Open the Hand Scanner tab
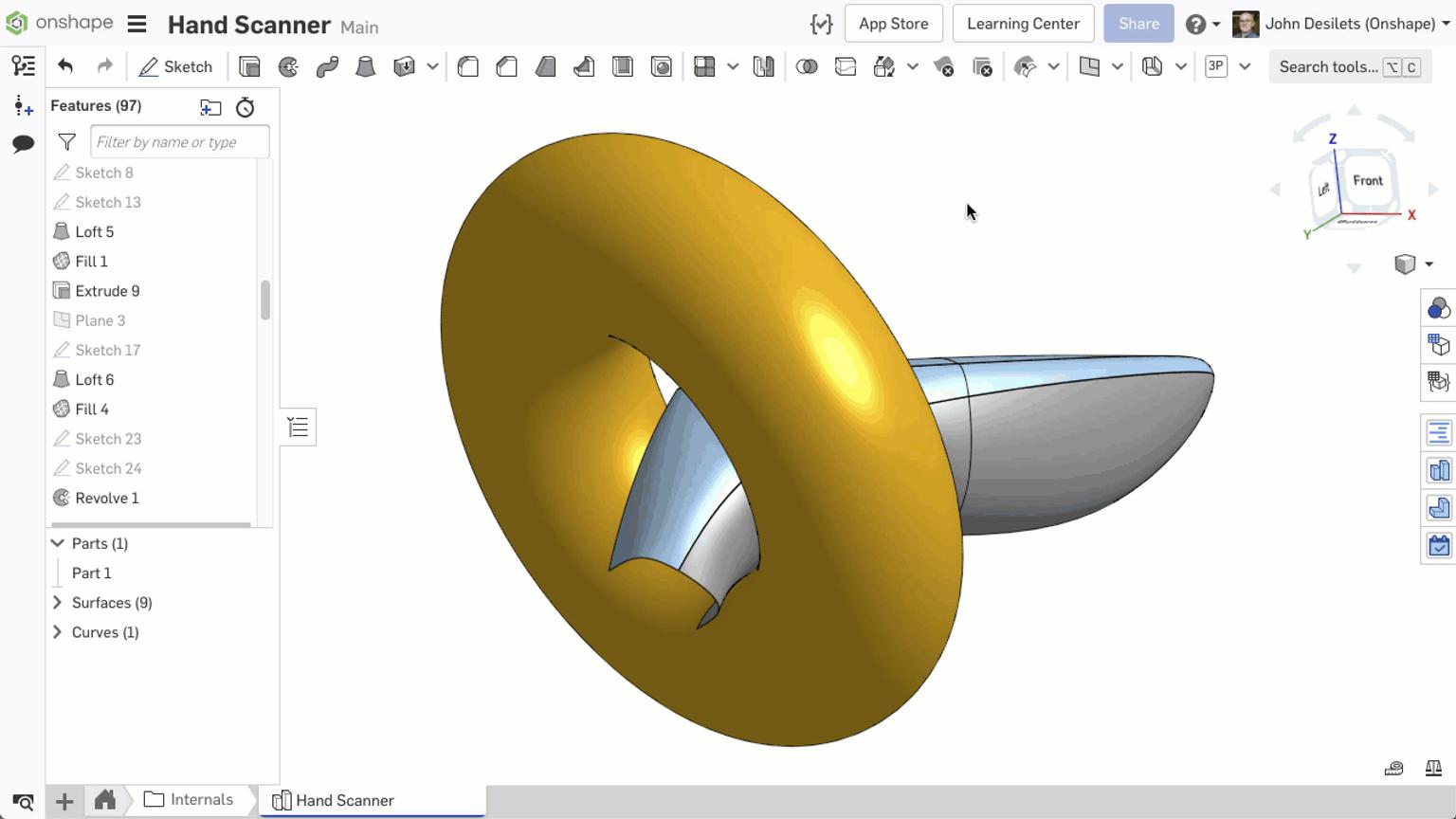 point(343,799)
